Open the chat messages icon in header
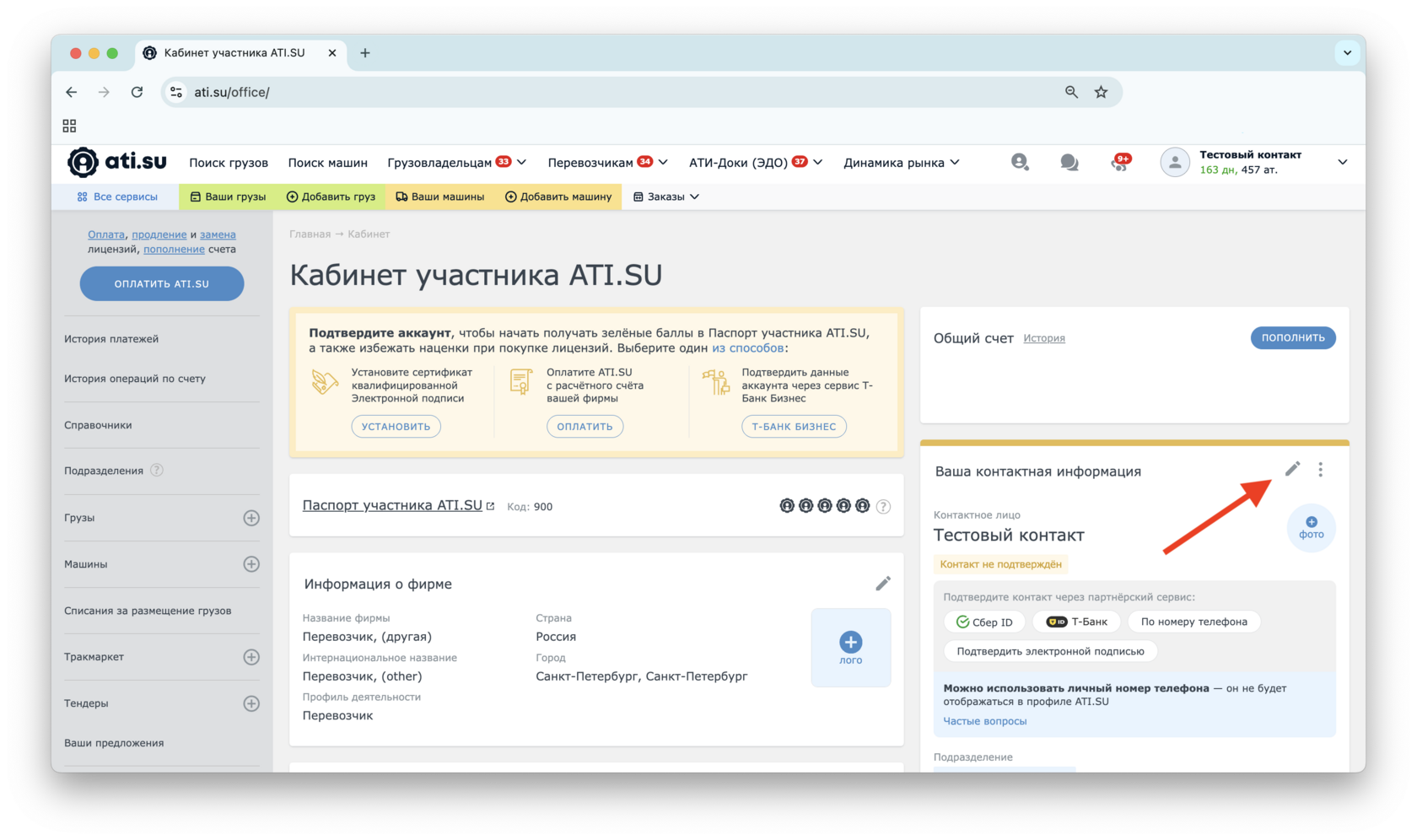 click(1069, 162)
